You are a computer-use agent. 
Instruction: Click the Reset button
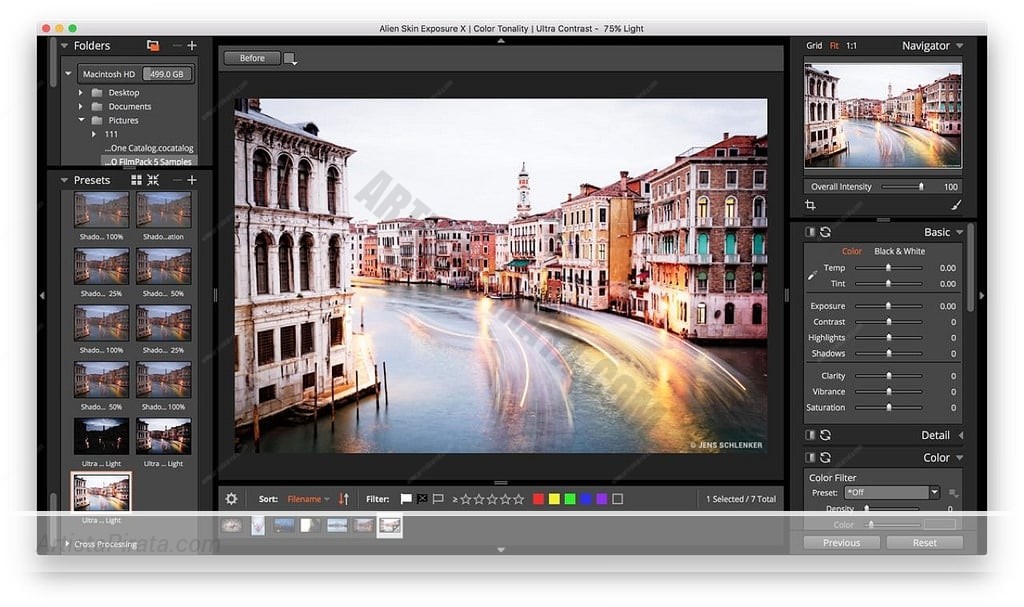[925, 542]
